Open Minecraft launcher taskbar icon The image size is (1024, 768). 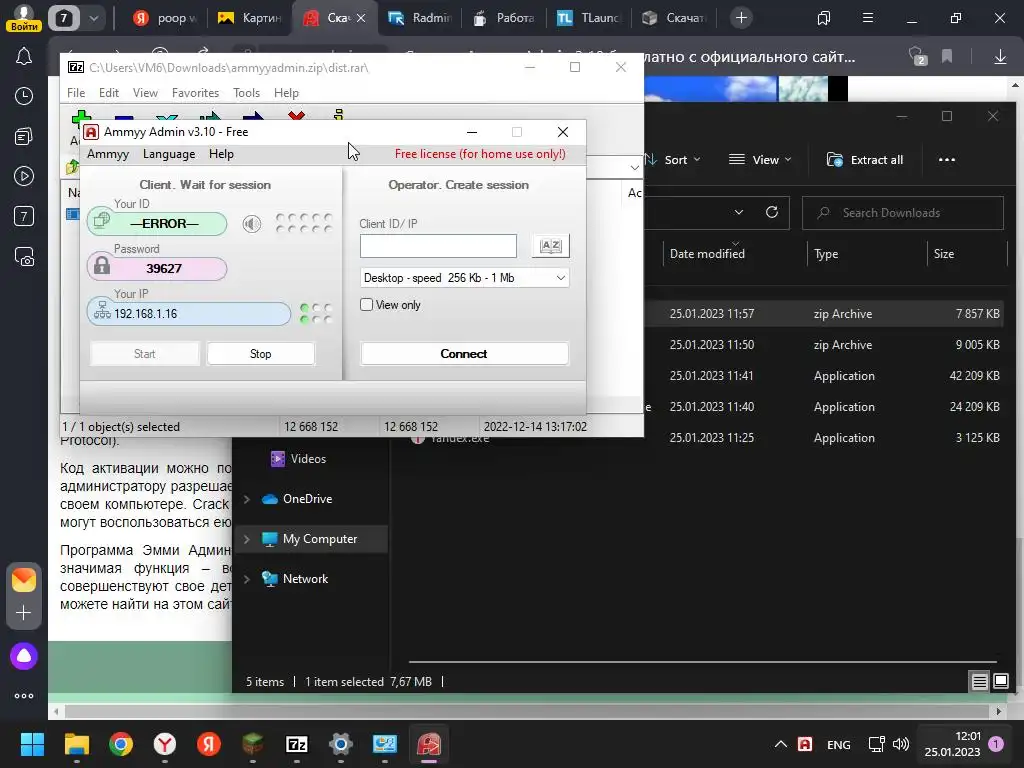(x=253, y=744)
